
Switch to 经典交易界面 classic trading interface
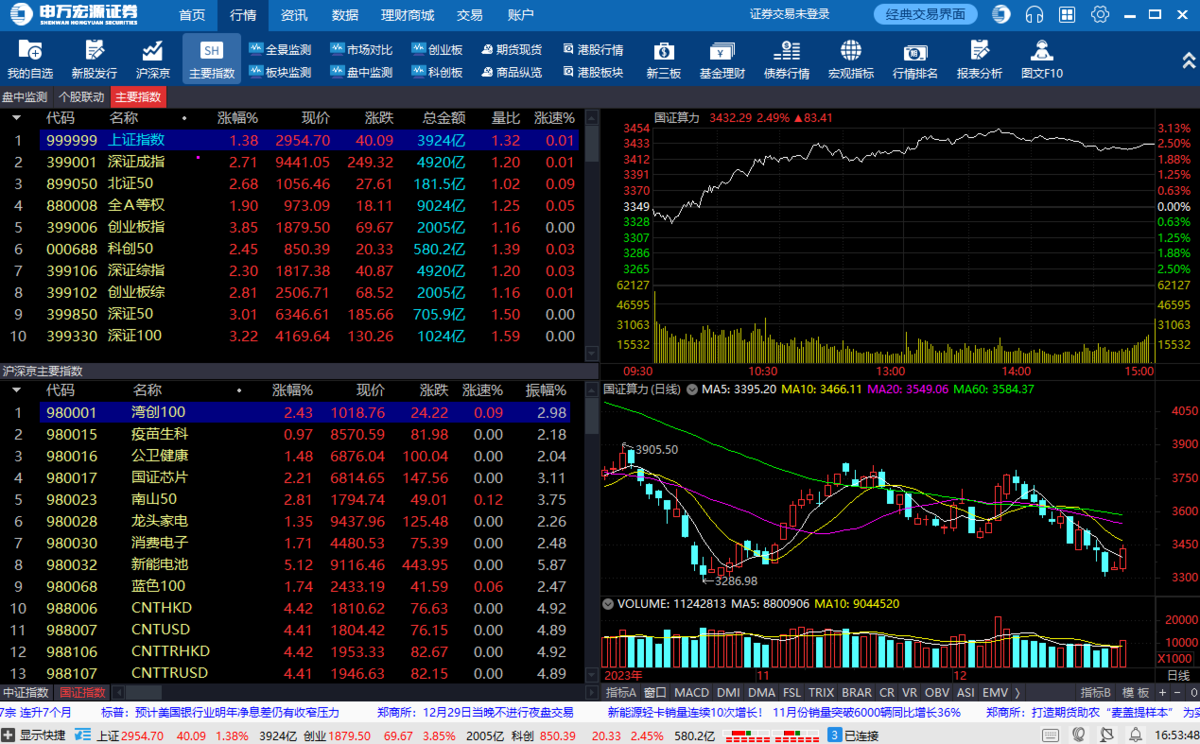tap(926, 14)
